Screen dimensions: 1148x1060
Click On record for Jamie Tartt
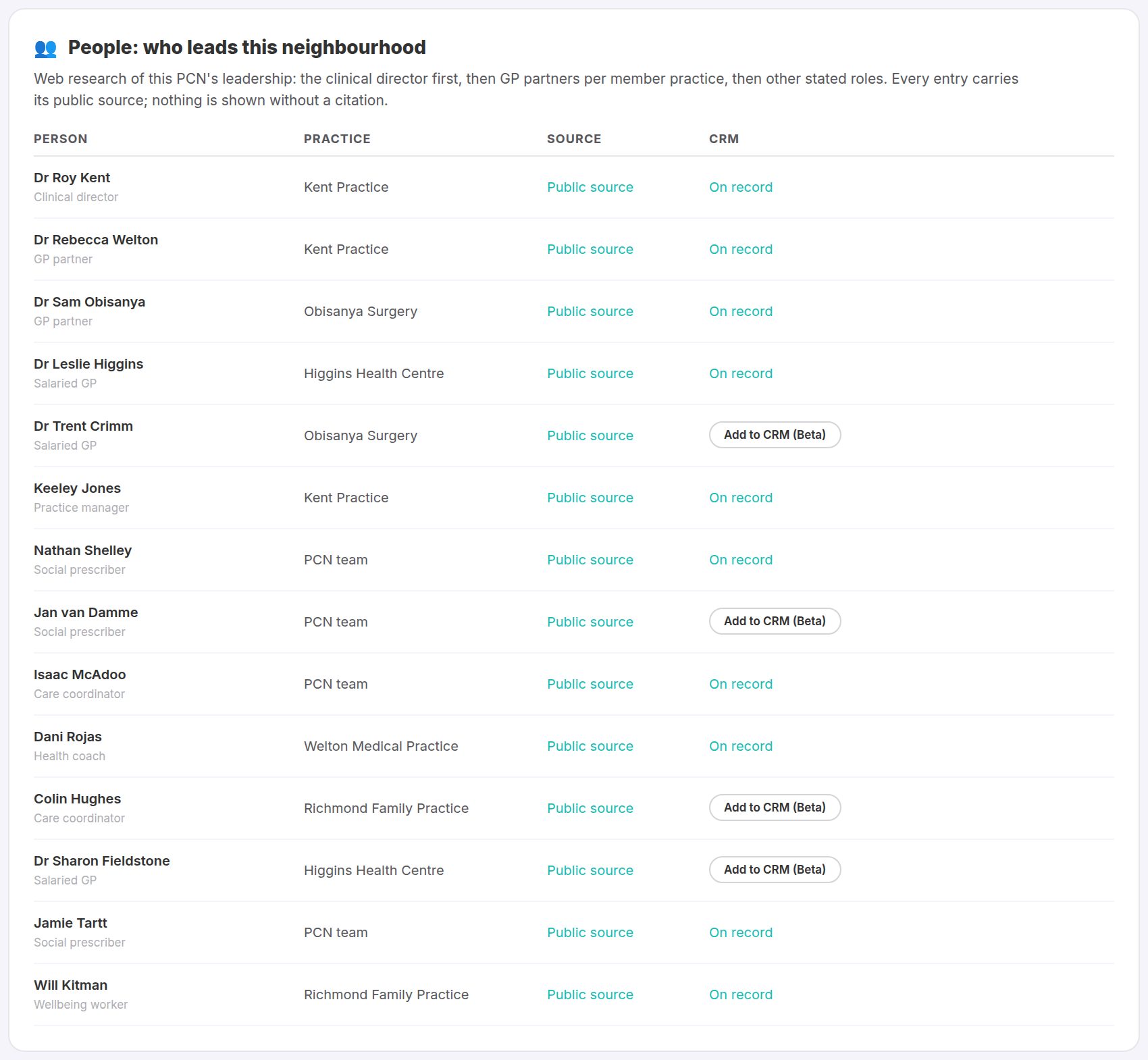pyautogui.click(x=741, y=932)
